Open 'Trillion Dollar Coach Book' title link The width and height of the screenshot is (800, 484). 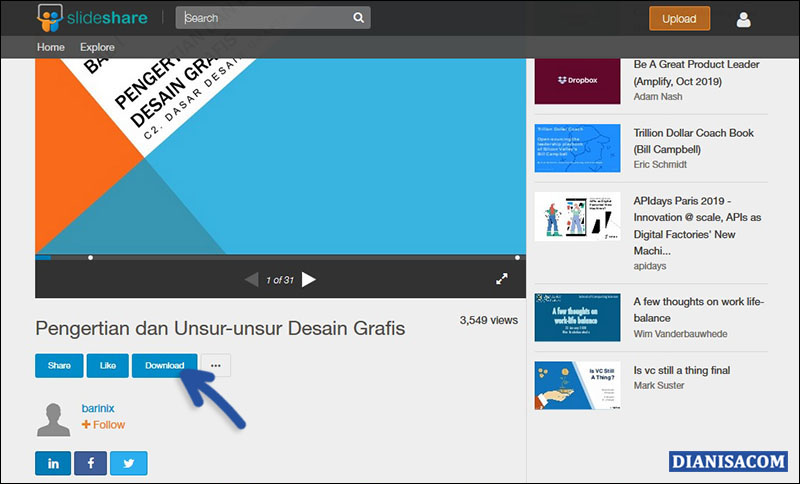pyautogui.click(x=693, y=141)
